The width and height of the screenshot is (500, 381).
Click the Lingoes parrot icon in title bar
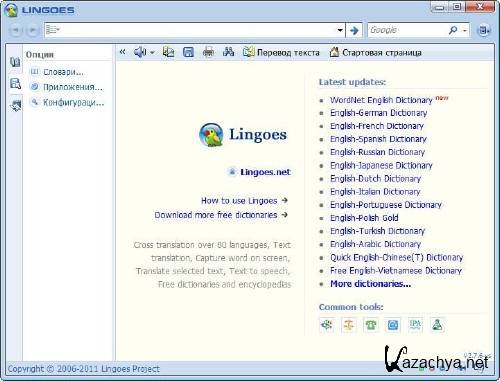click(11, 10)
